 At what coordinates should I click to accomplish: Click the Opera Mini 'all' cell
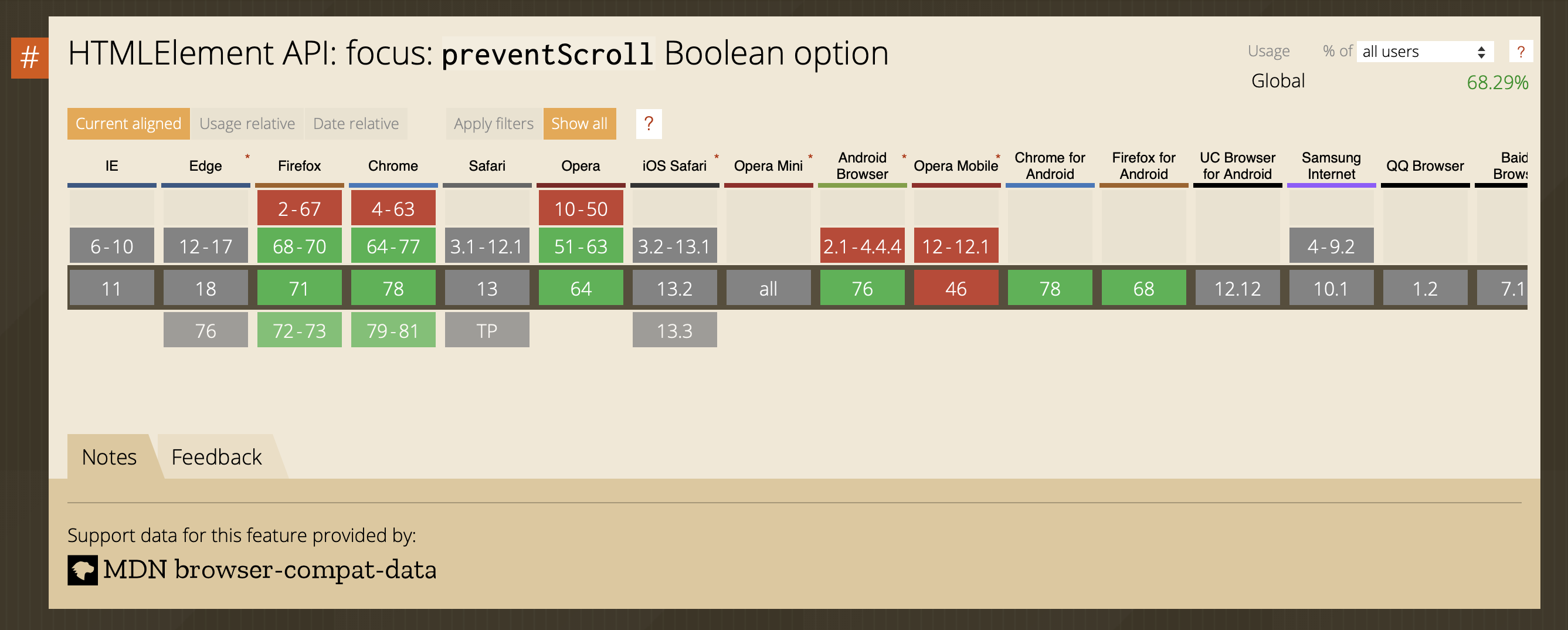(x=769, y=288)
